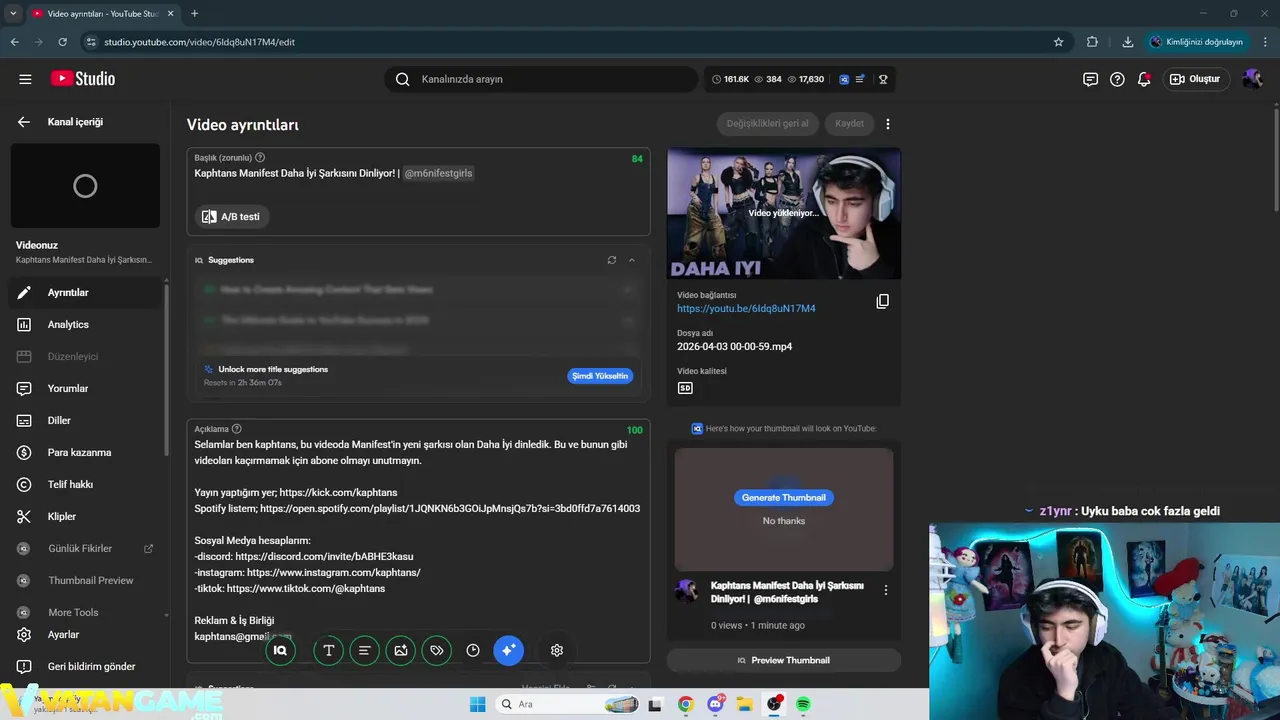Open Windows Start menu
The image size is (1280, 720).
click(x=477, y=704)
